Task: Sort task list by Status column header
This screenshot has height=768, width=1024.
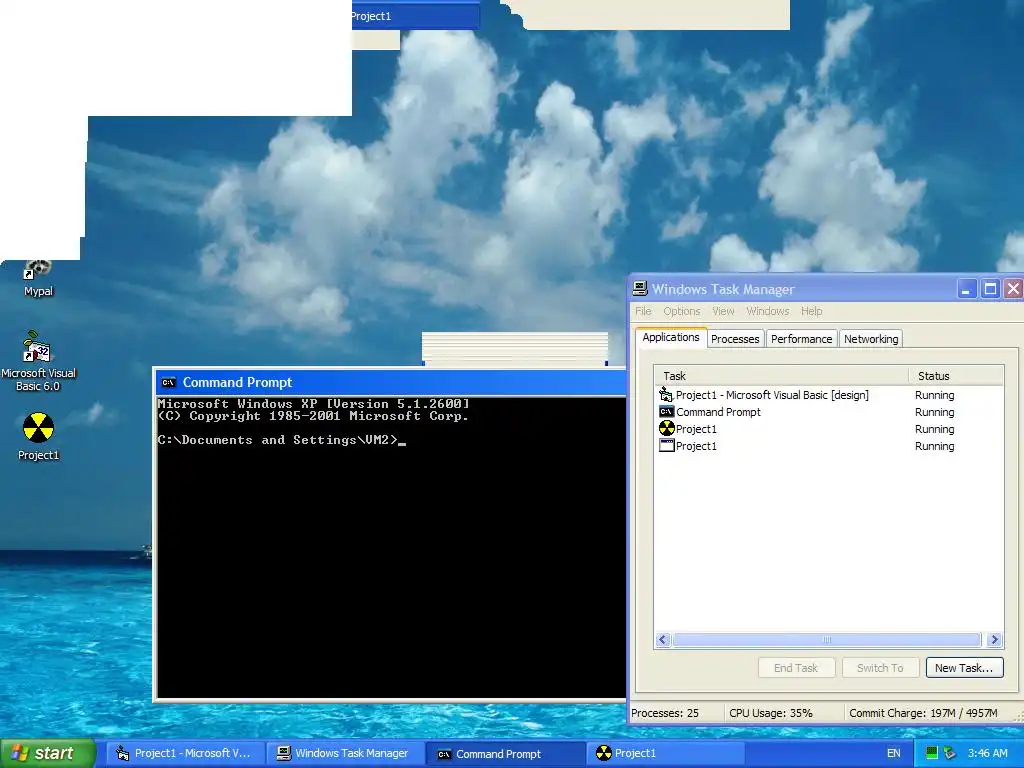Action: tap(956, 376)
